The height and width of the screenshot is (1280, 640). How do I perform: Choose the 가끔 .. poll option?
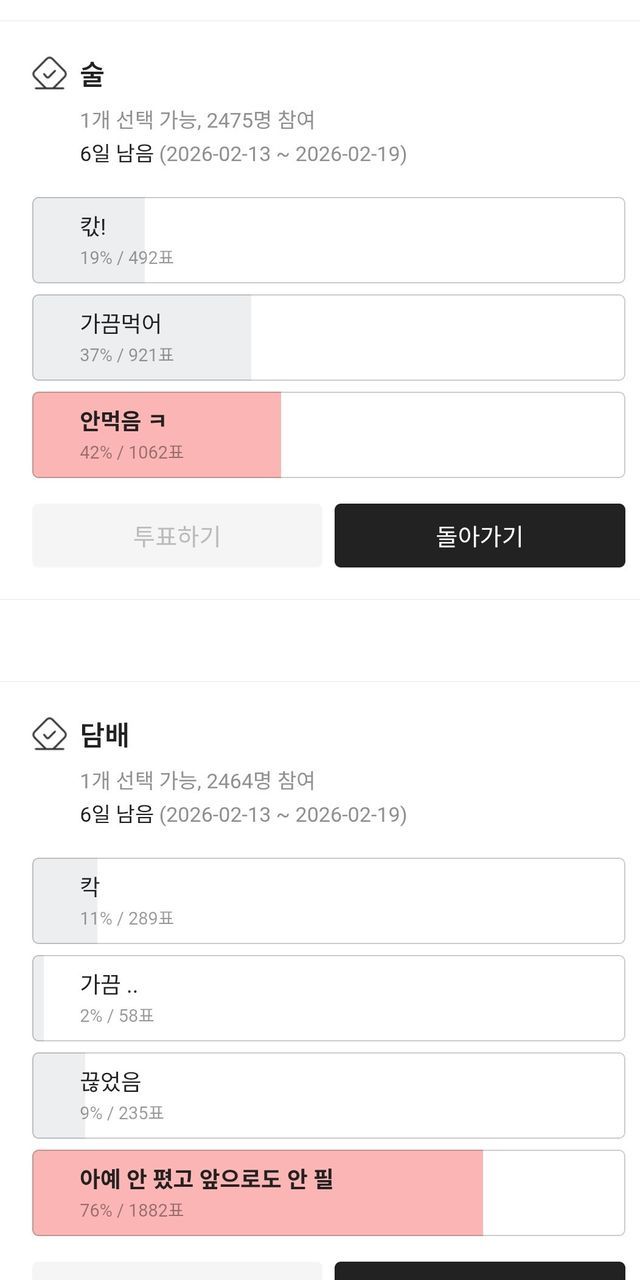pyautogui.click(x=328, y=998)
